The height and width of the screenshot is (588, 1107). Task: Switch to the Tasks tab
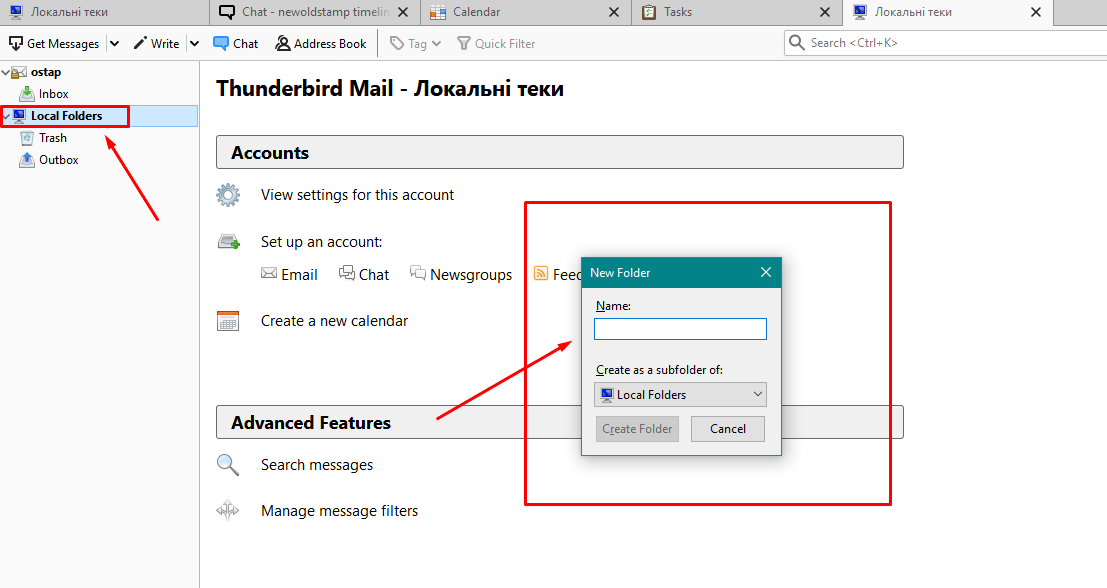(736, 12)
